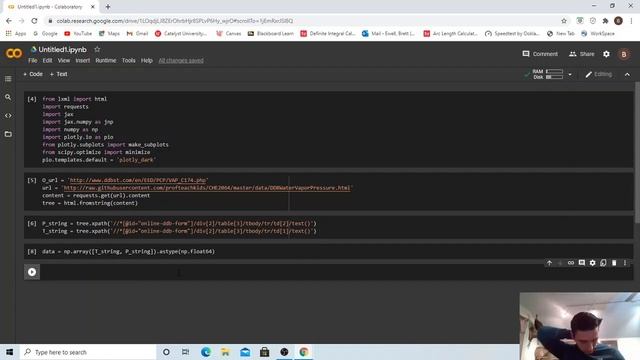Open the Help menu

click(x=147, y=60)
